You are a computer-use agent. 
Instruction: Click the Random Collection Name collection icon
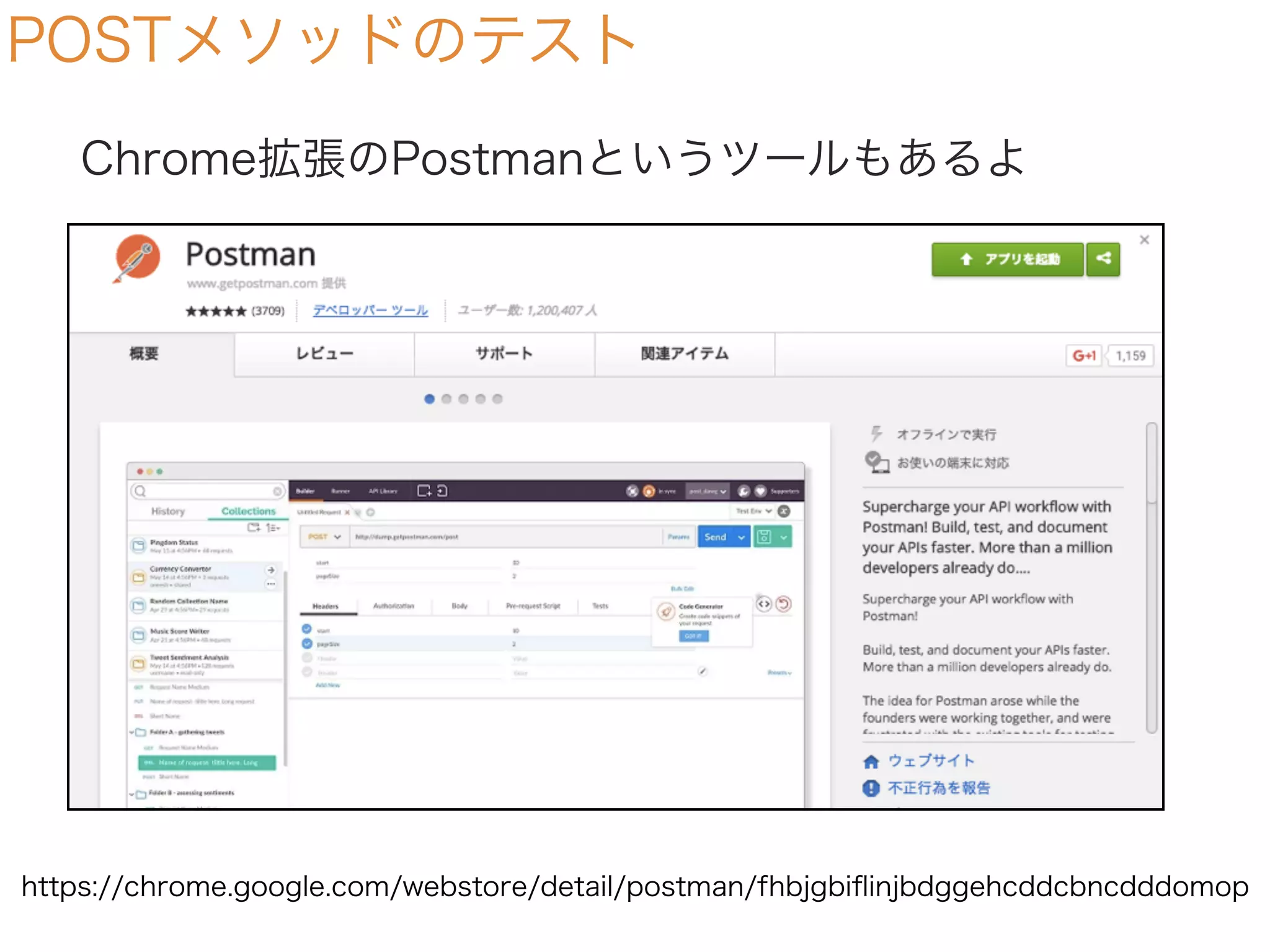tap(138, 605)
